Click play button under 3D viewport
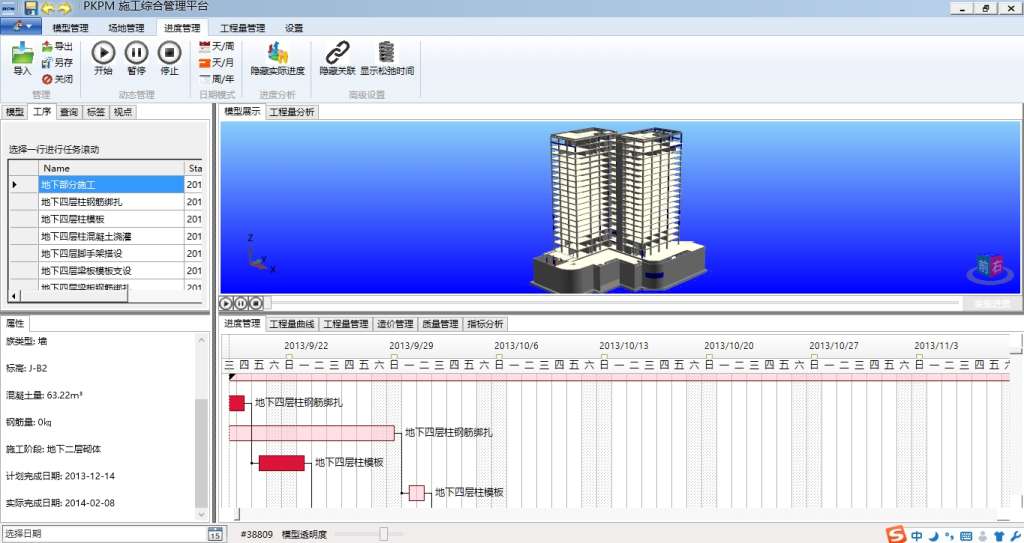This screenshot has height=543, width=1024. tap(226, 303)
